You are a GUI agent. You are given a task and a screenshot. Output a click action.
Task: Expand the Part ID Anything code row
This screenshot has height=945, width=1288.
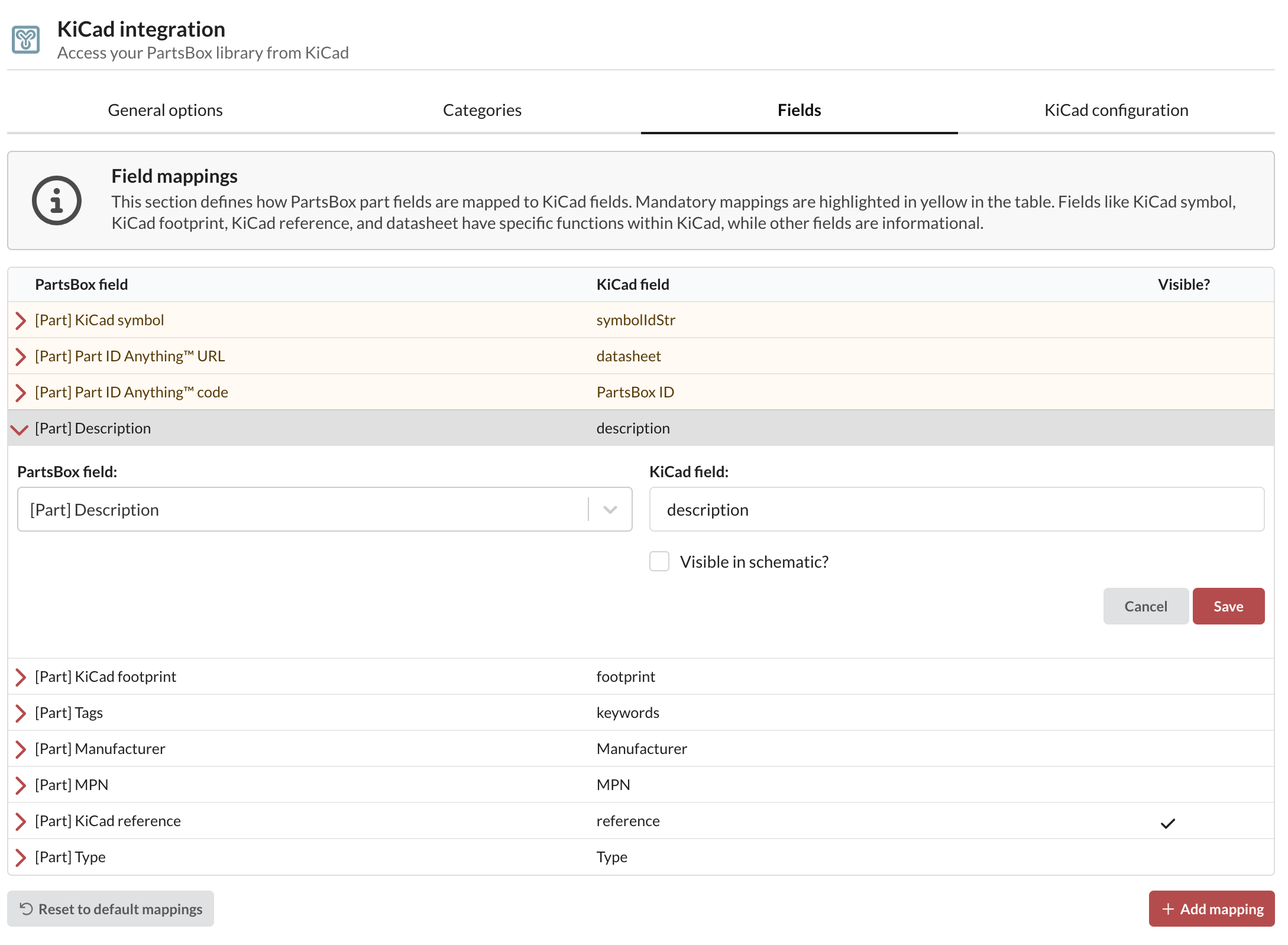pyautogui.click(x=21, y=393)
